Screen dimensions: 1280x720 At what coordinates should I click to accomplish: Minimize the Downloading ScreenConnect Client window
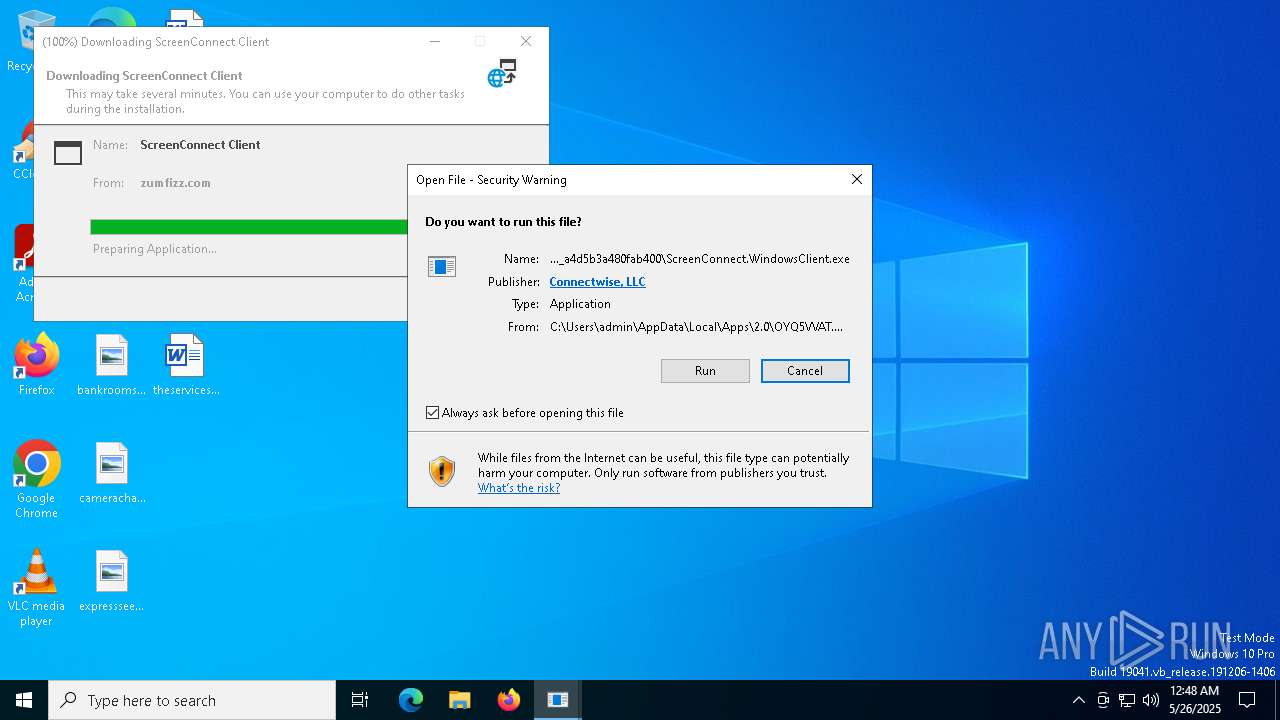click(x=435, y=41)
